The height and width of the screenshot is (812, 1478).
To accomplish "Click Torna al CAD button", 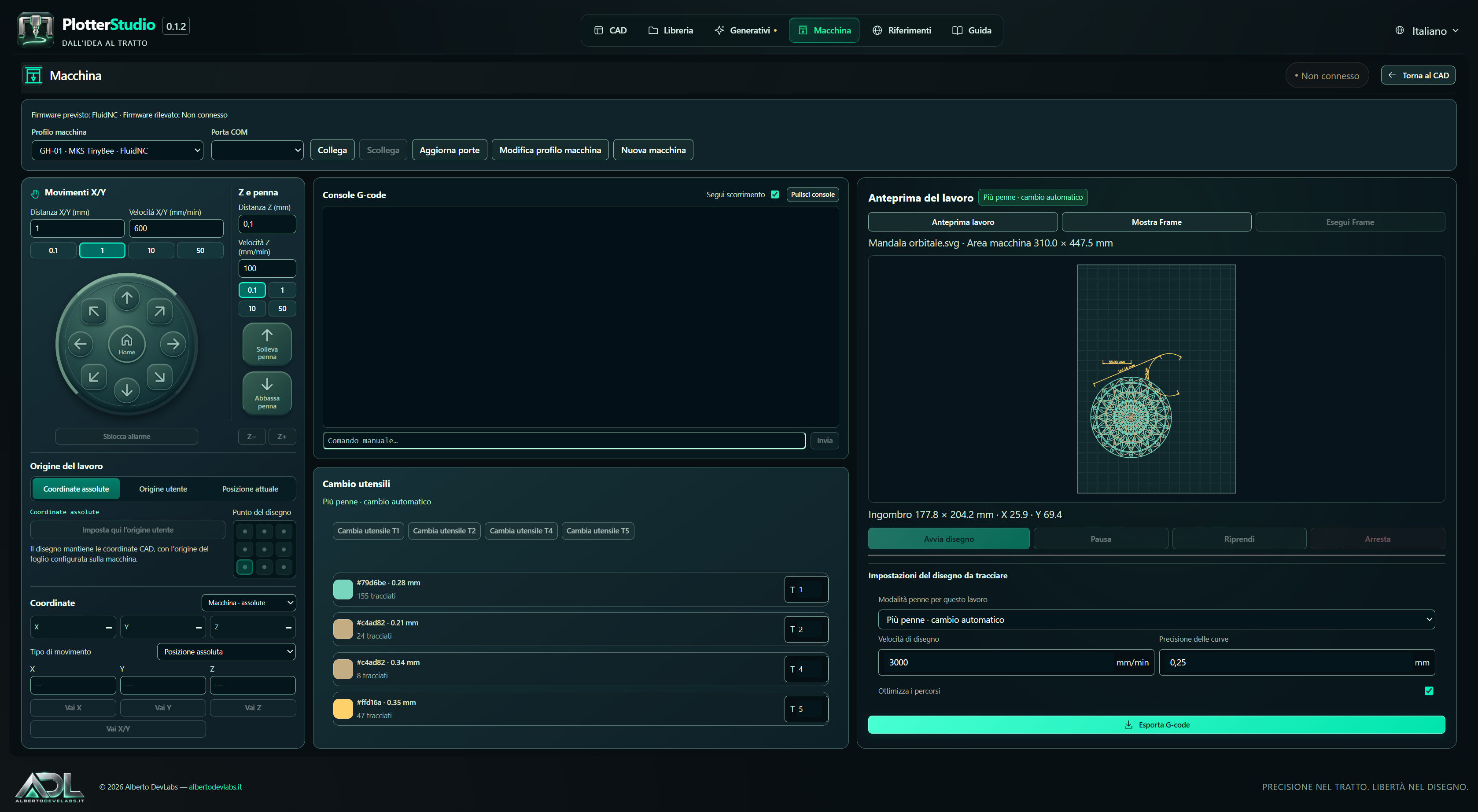I will (1418, 75).
